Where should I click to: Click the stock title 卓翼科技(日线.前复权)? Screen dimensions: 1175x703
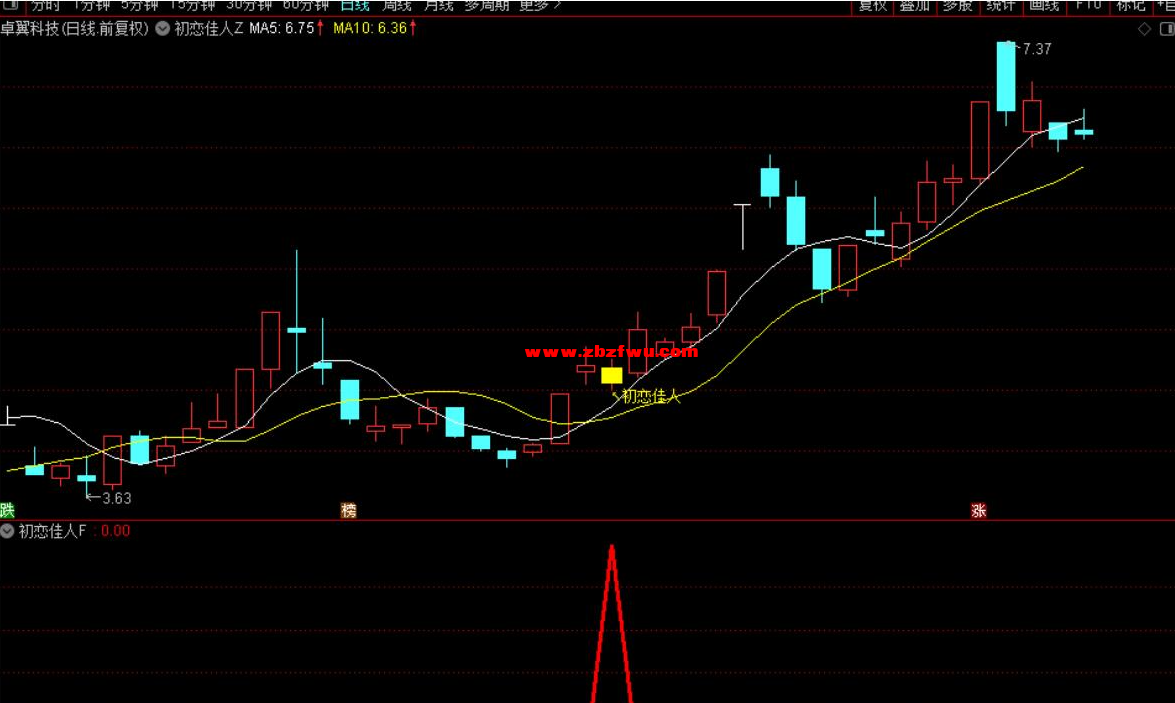click(75, 28)
